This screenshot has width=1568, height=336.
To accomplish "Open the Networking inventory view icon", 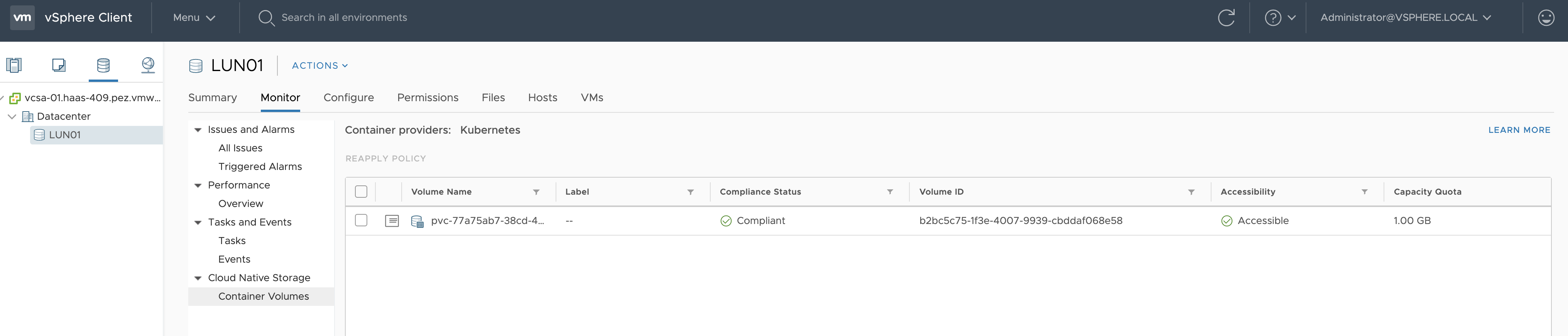I will [148, 64].
